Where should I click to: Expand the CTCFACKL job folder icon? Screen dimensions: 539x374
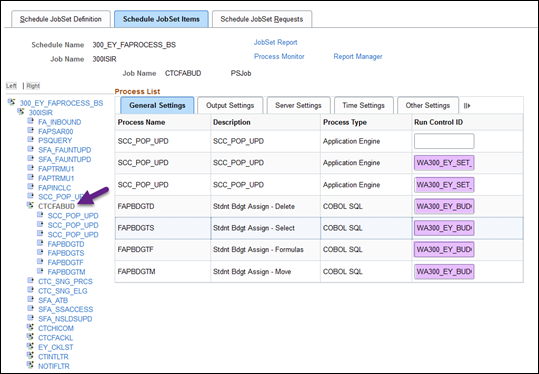point(31,337)
